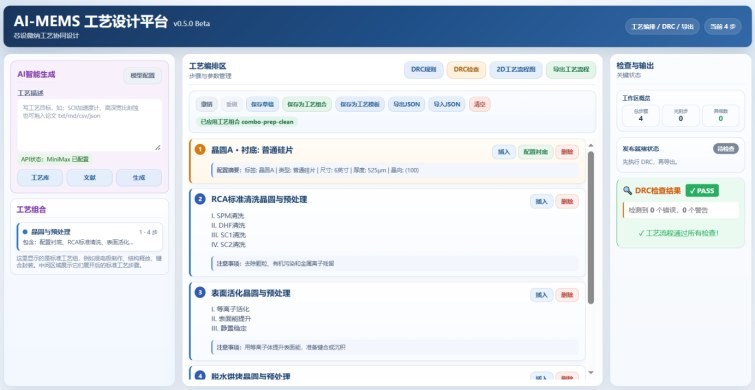Click the 工艺流程通过所有检查 message
This screenshot has height=390, width=755.
coord(680,233)
